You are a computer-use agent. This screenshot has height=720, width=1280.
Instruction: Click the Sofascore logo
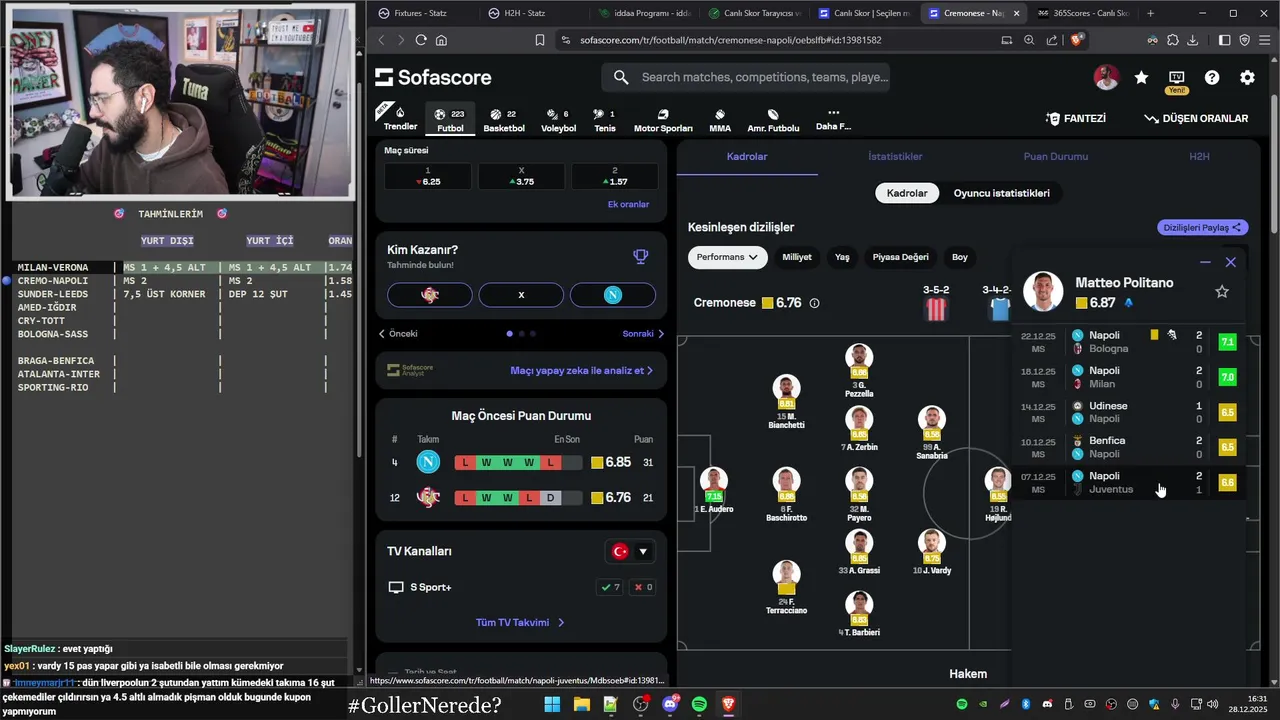434,77
